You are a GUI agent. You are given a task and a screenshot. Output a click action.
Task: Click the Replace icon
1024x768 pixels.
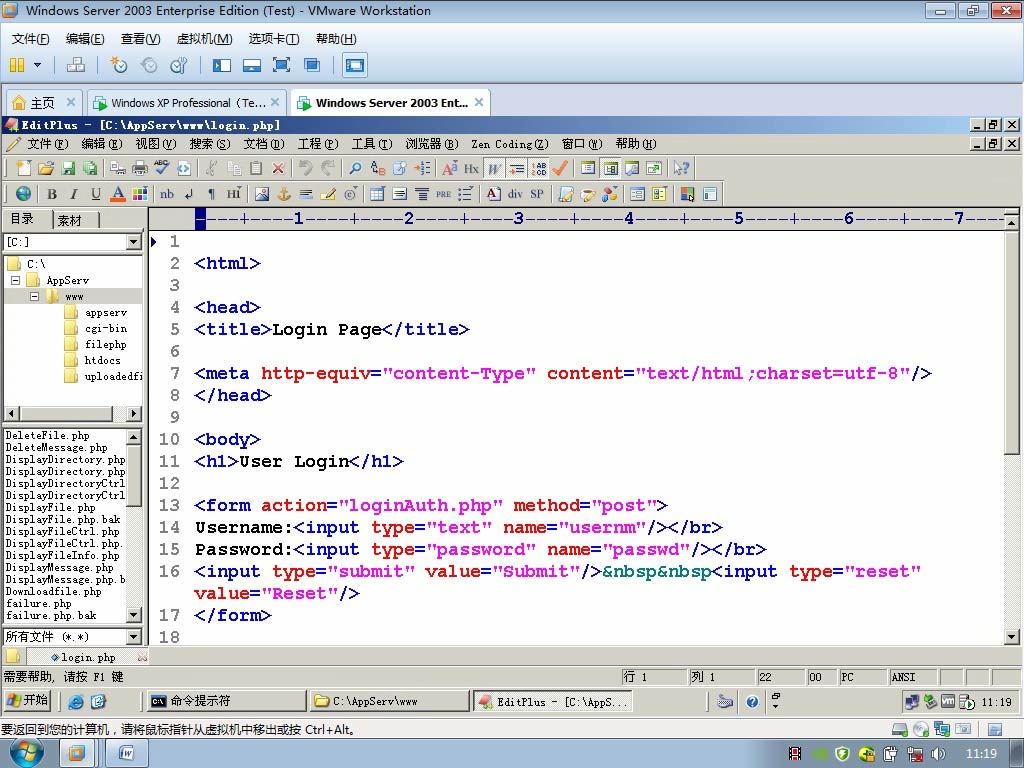(x=377, y=168)
